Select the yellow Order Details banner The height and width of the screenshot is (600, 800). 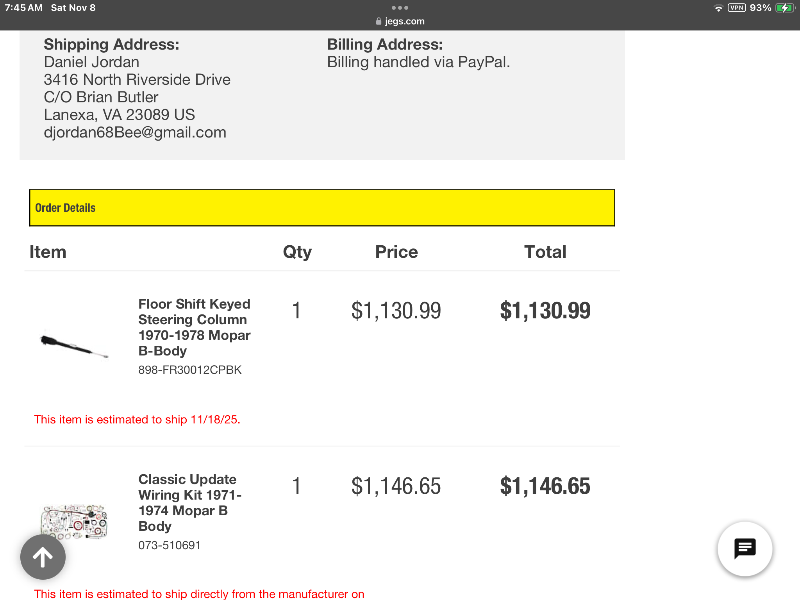(x=321, y=208)
